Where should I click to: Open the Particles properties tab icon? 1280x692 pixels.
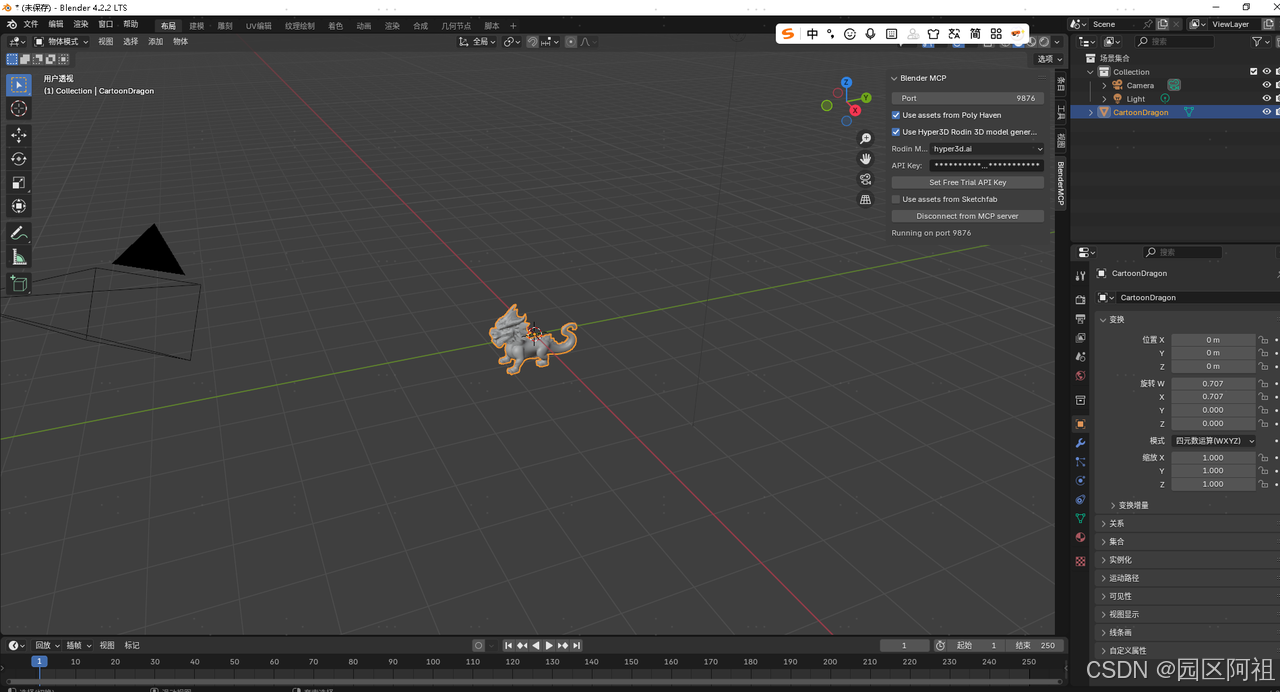1080,462
